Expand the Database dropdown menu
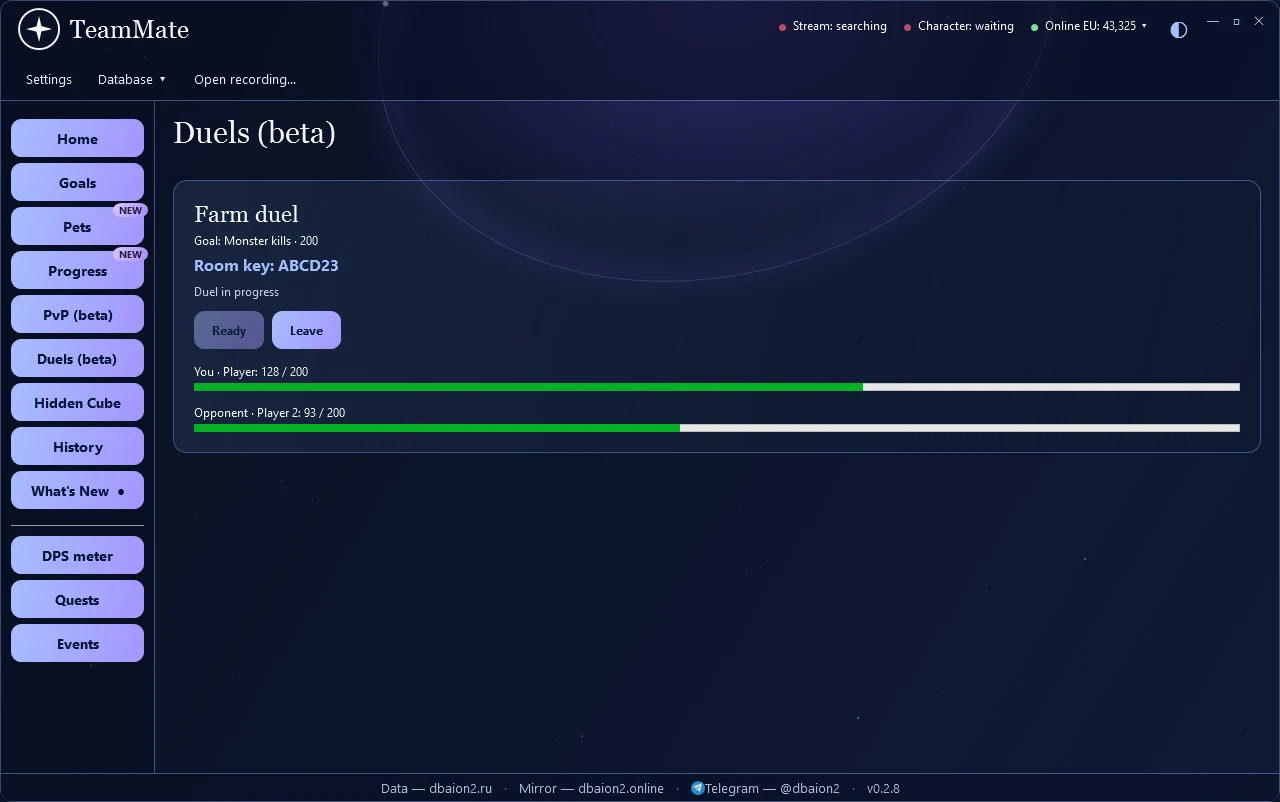 (x=132, y=79)
